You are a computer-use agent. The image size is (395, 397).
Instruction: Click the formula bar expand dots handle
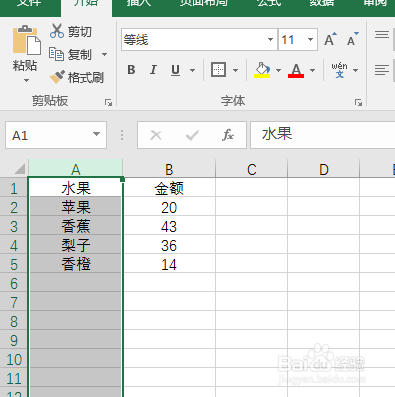point(122,135)
